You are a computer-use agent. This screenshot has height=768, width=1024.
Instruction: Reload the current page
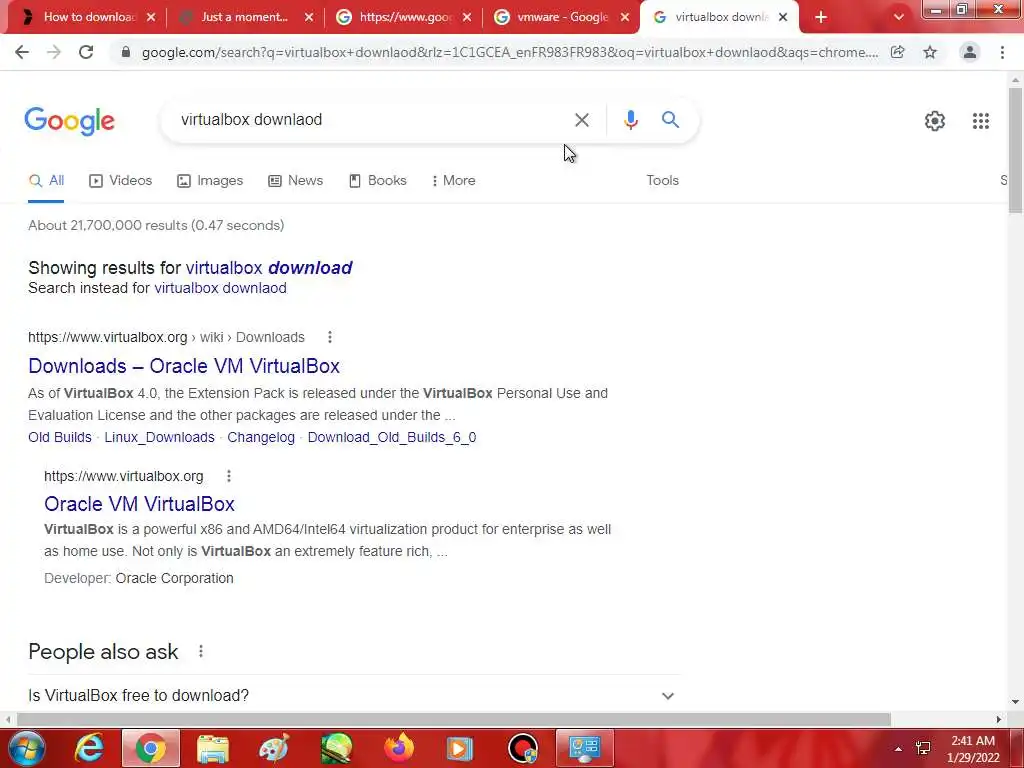[86, 52]
